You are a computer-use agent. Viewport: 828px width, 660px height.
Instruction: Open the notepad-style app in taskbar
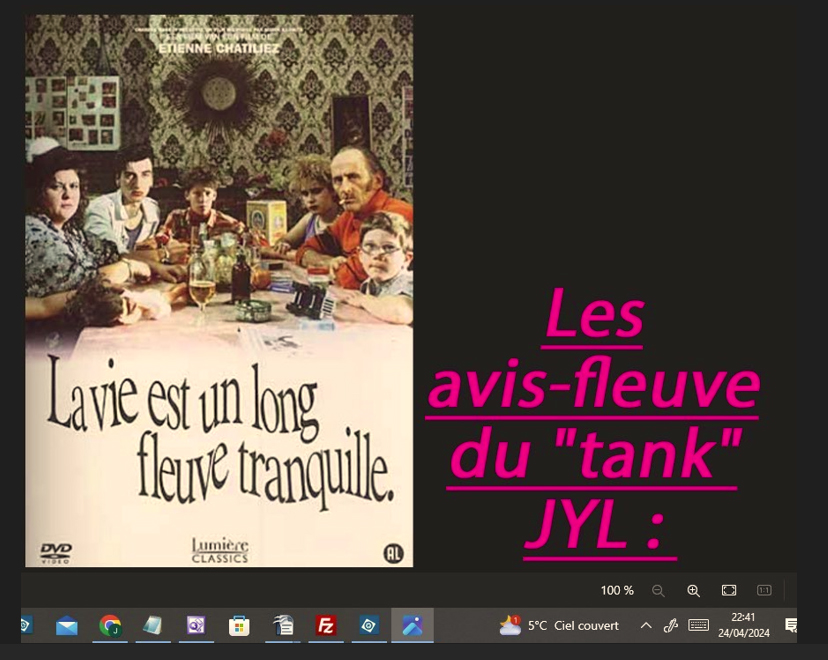click(153, 626)
